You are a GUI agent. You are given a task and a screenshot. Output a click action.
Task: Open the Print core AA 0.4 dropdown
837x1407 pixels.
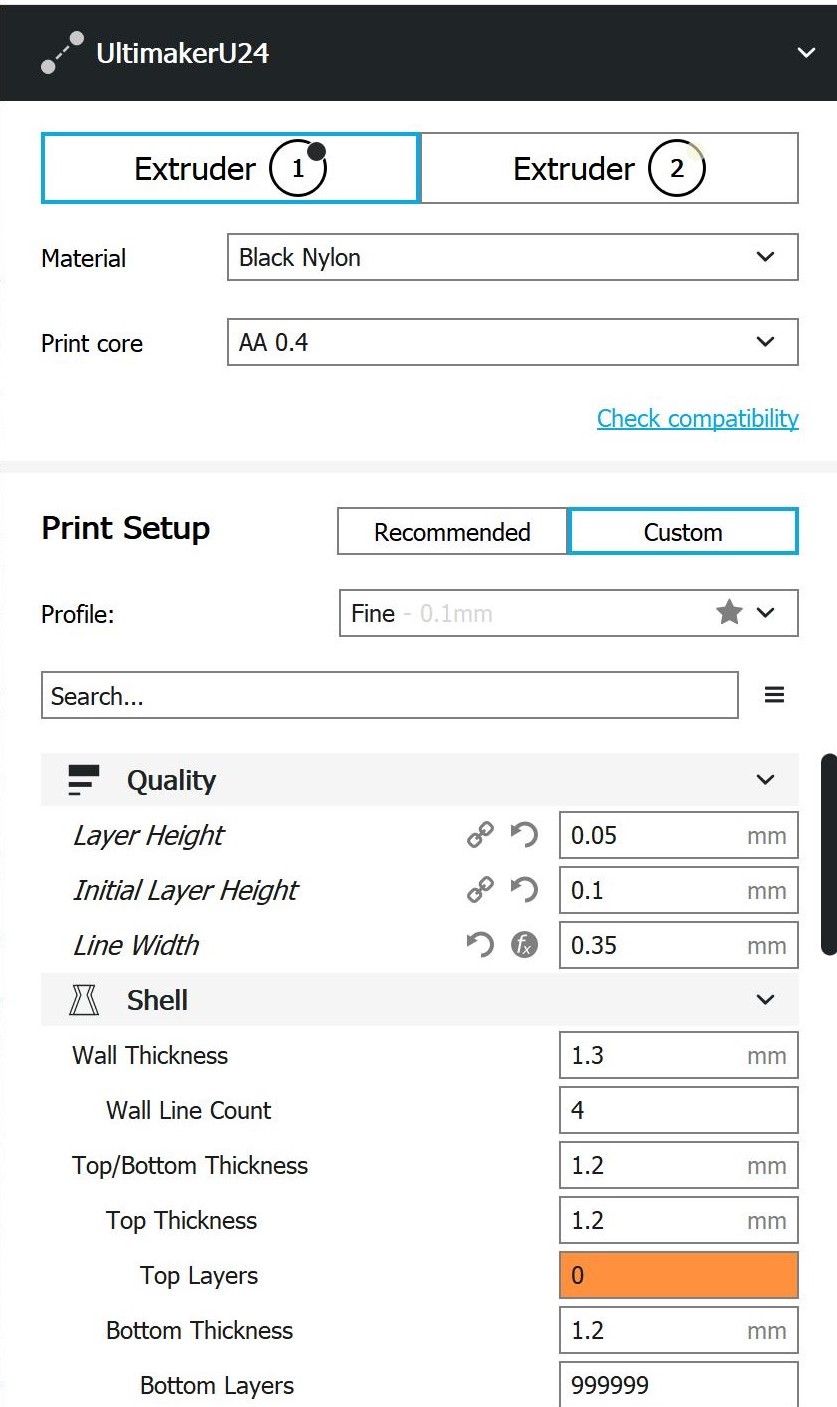512,343
